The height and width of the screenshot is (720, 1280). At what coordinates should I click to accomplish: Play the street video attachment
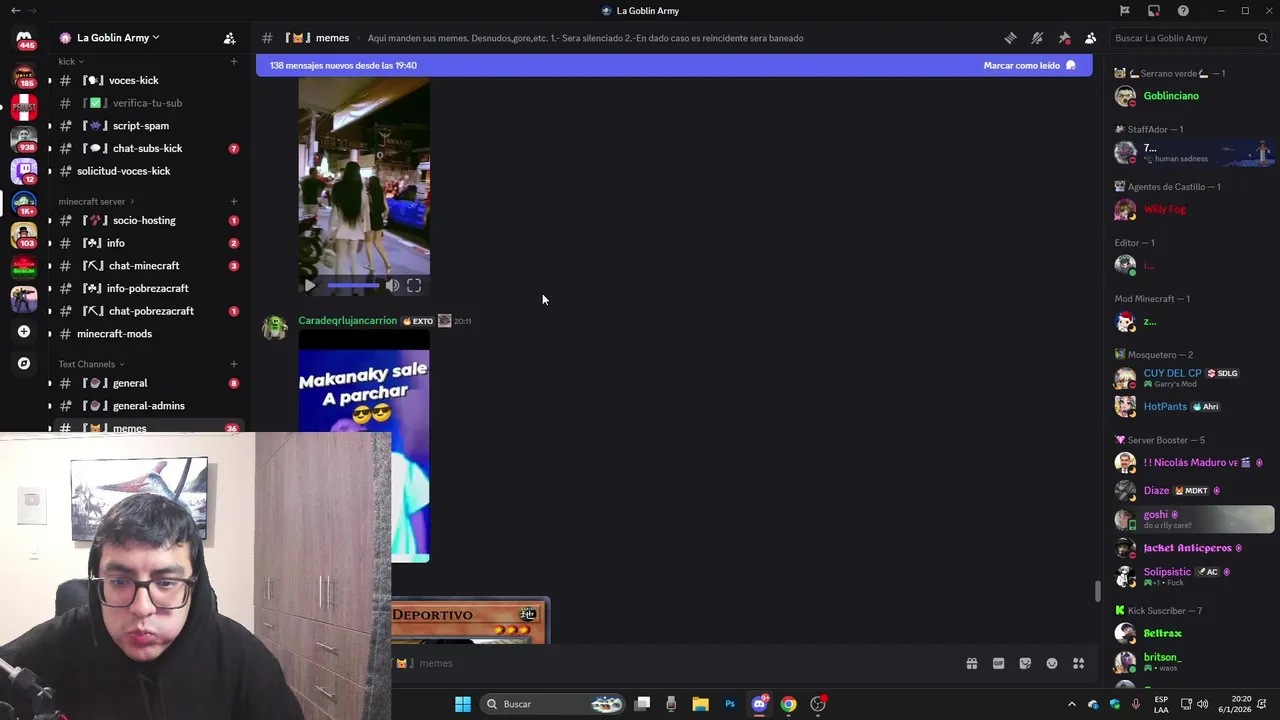click(x=310, y=286)
